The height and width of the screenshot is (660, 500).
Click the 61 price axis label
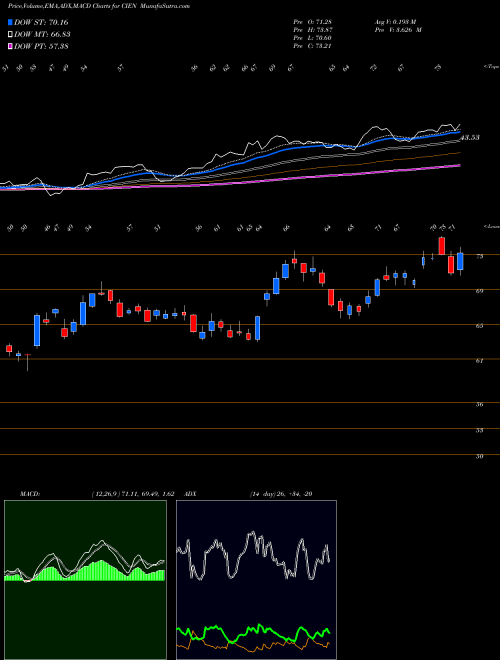coord(479,360)
